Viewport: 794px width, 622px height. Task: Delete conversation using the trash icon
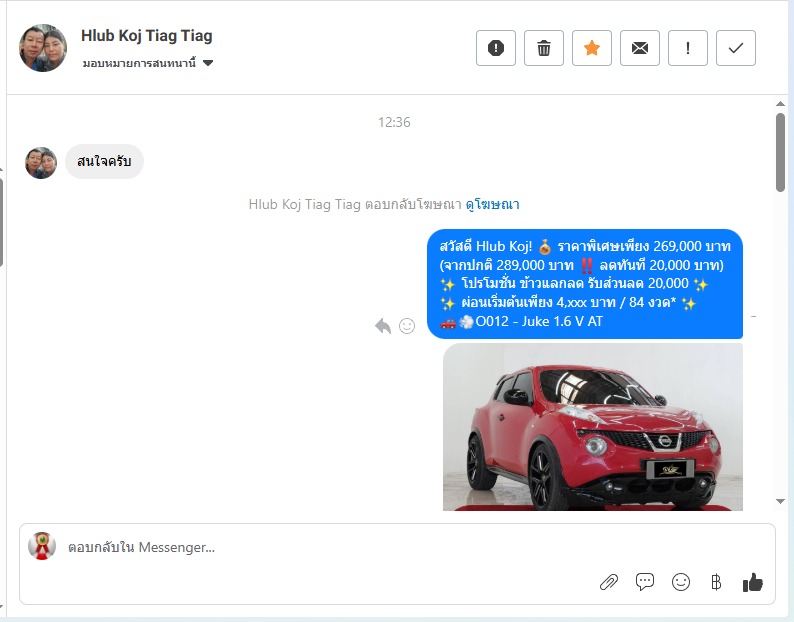(x=544, y=48)
